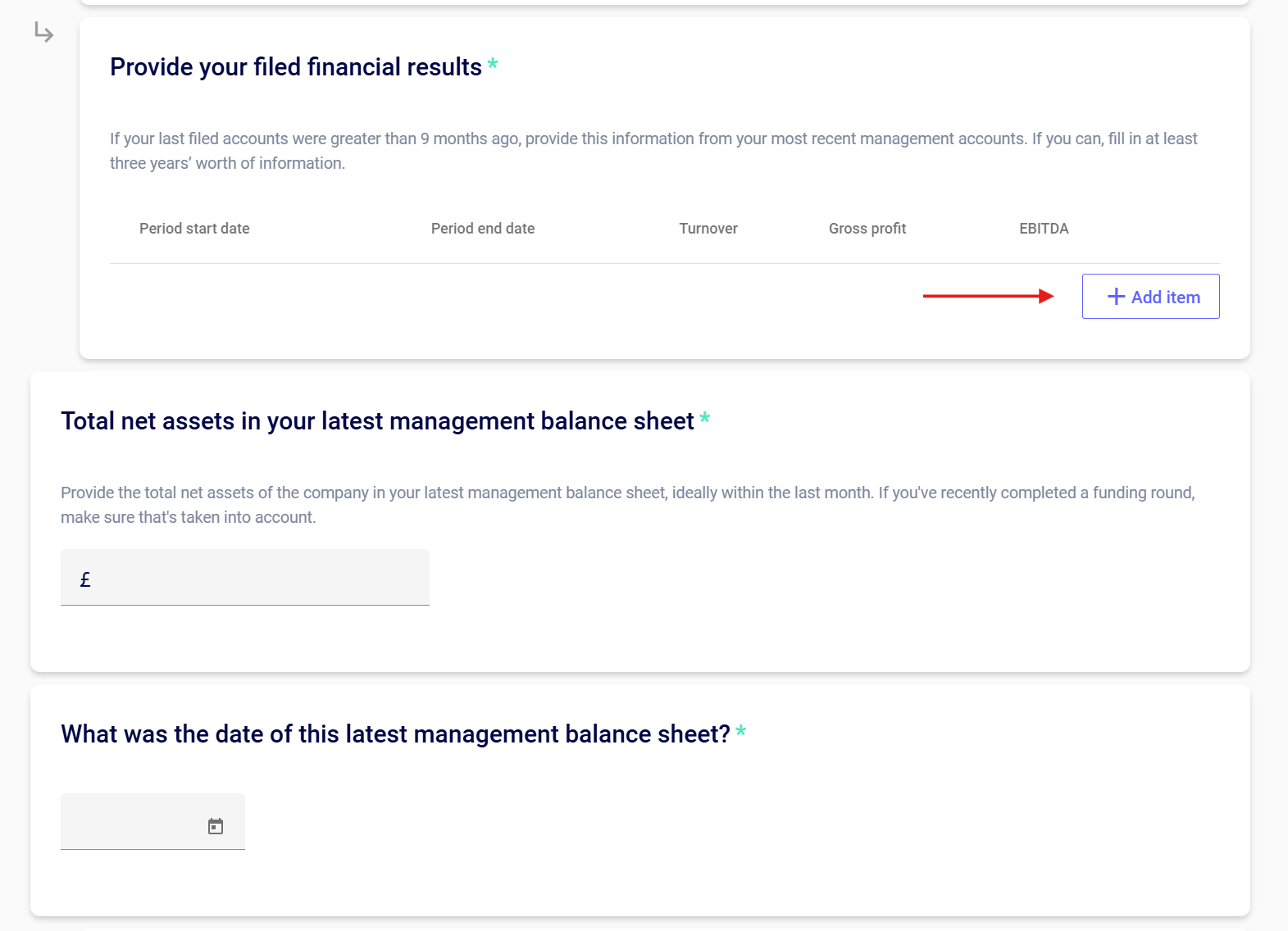The image size is (1288, 931).
Task: Click the Turnover column header
Action: (708, 229)
